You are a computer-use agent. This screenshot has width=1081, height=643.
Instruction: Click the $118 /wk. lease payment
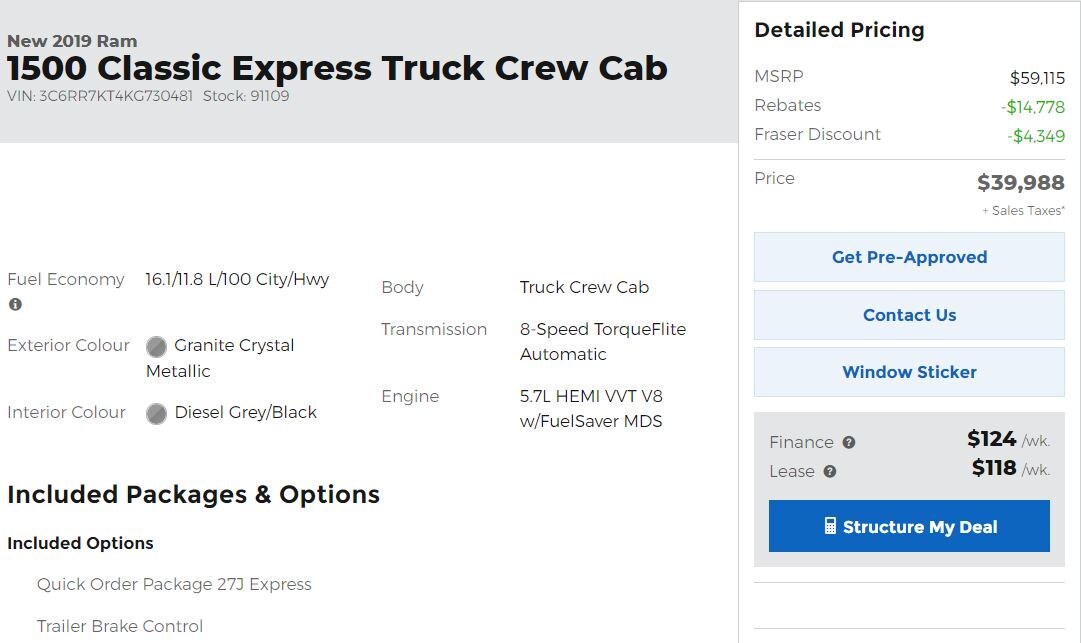pyautogui.click(x=1011, y=468)
